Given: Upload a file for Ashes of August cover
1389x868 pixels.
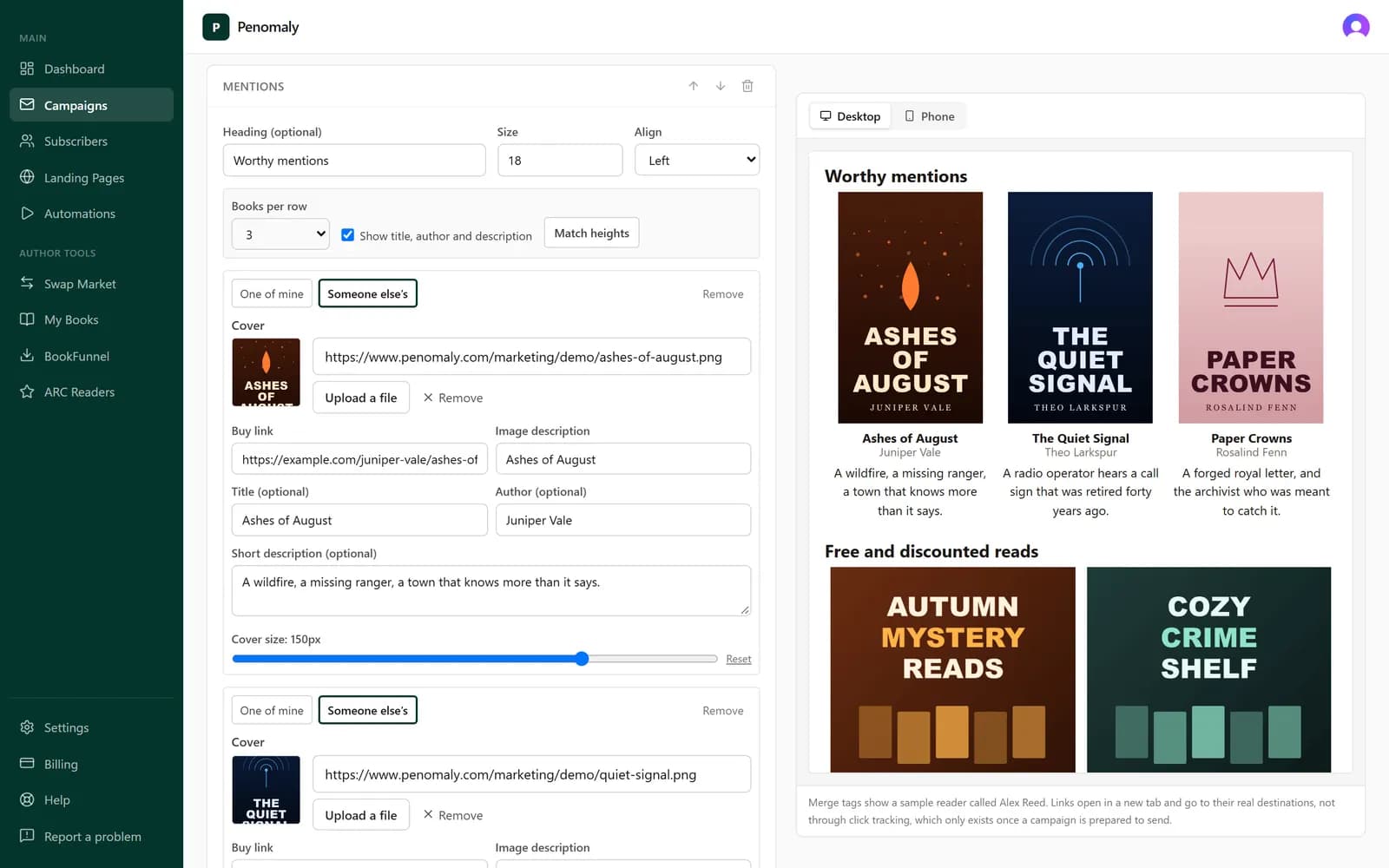Looking at the screenshot, I should (x=361, y=398).
